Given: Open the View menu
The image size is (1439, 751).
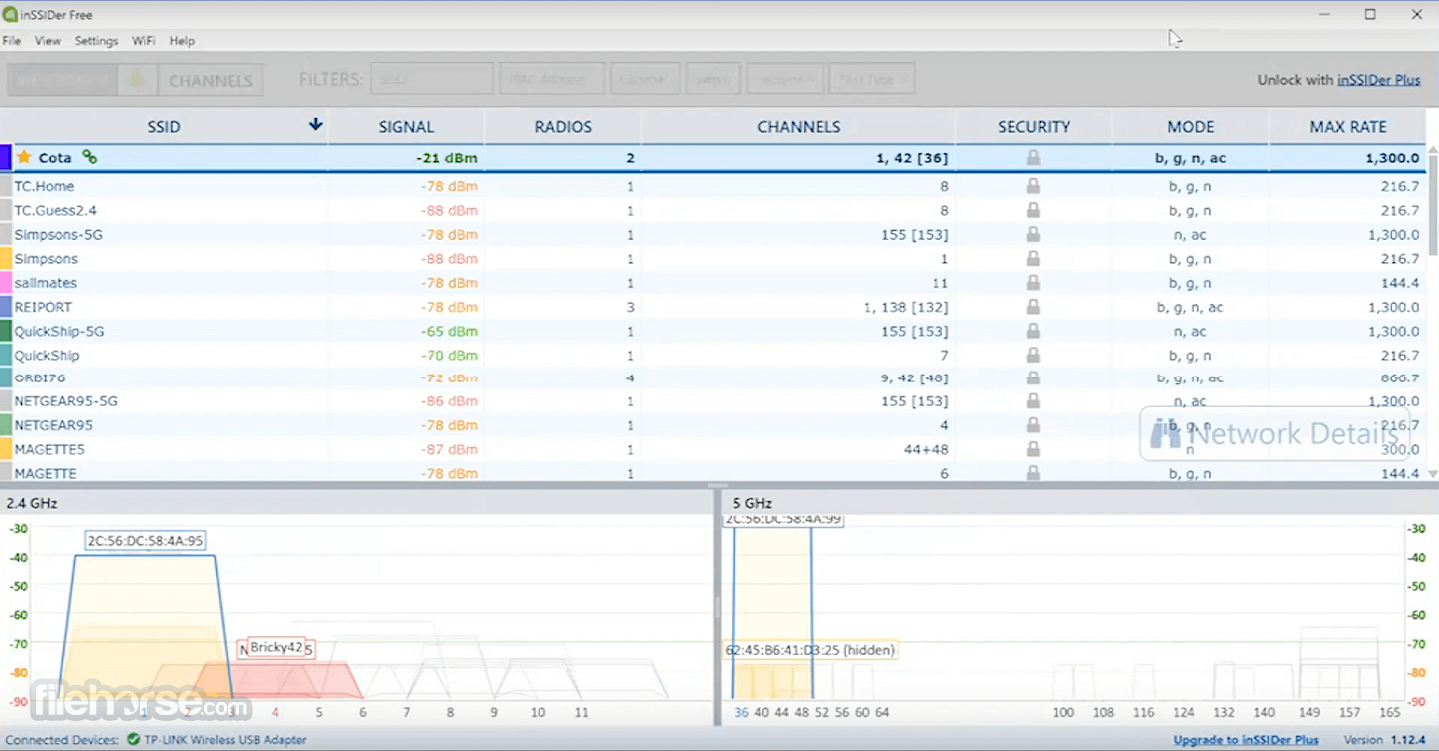Looking at the screenshot, I should click(x=48, y=41).
